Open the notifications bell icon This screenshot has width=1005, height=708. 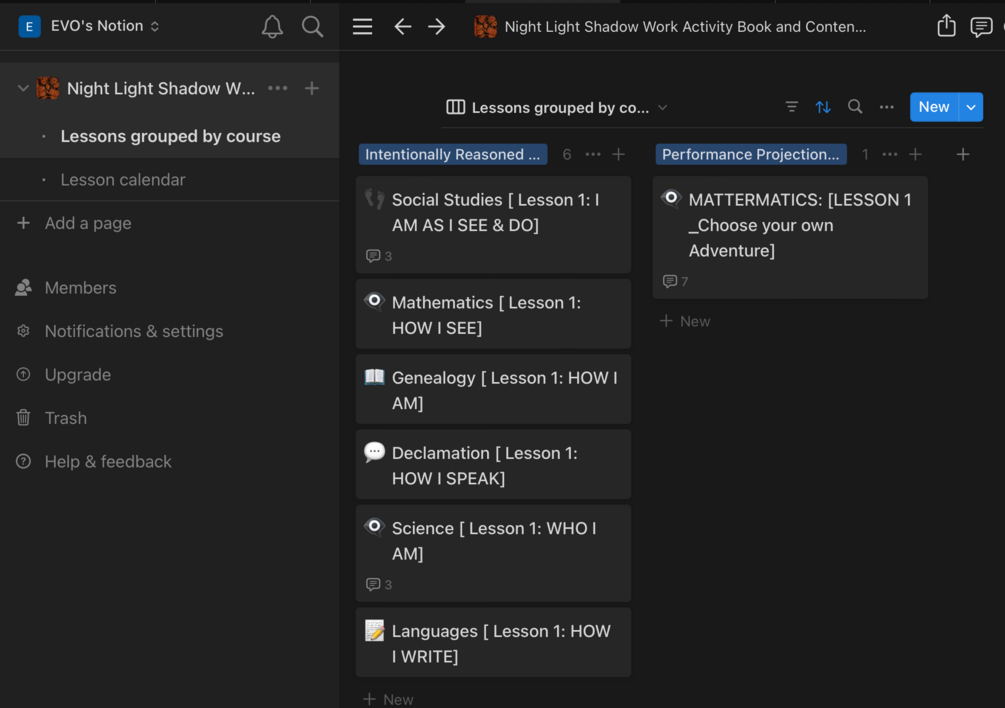tap(272, 27)
